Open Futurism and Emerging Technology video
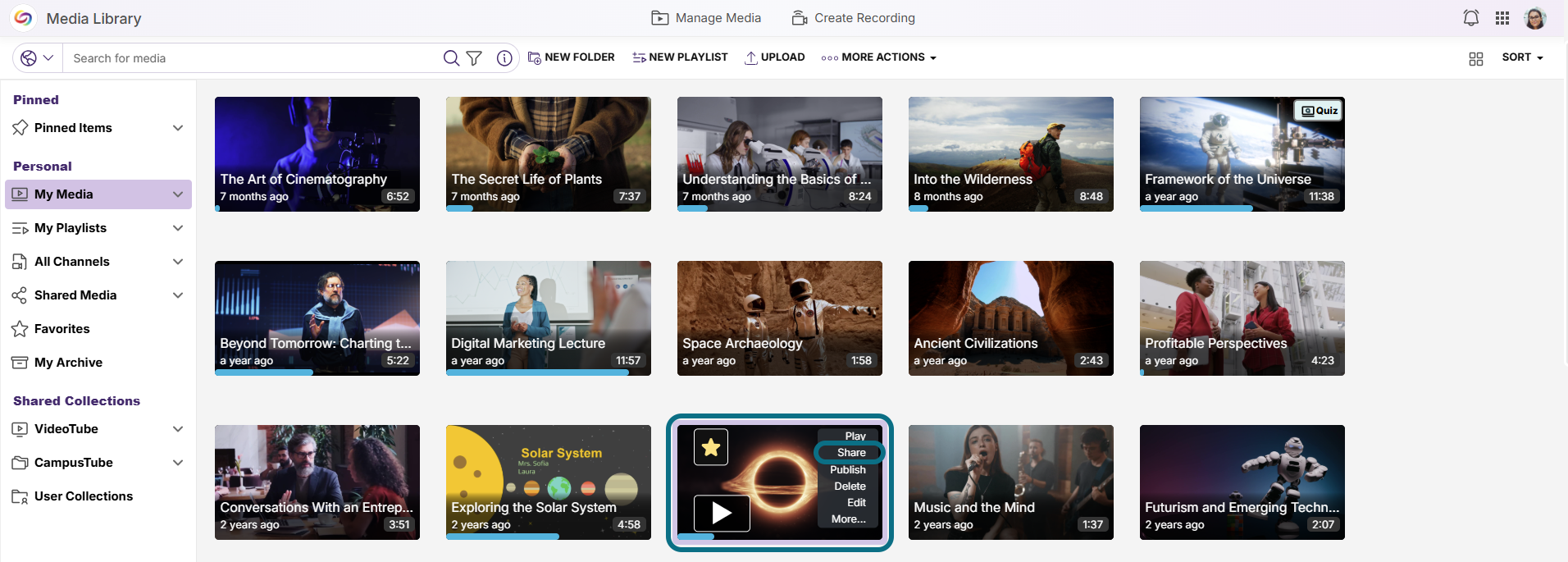 1242,482
